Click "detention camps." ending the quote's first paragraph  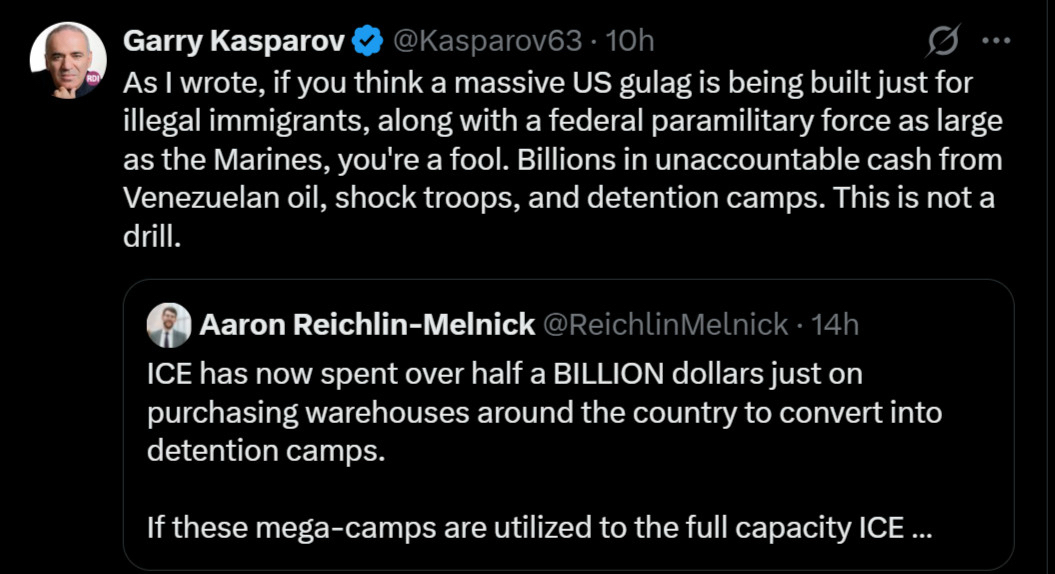click(x=265, y=450)
